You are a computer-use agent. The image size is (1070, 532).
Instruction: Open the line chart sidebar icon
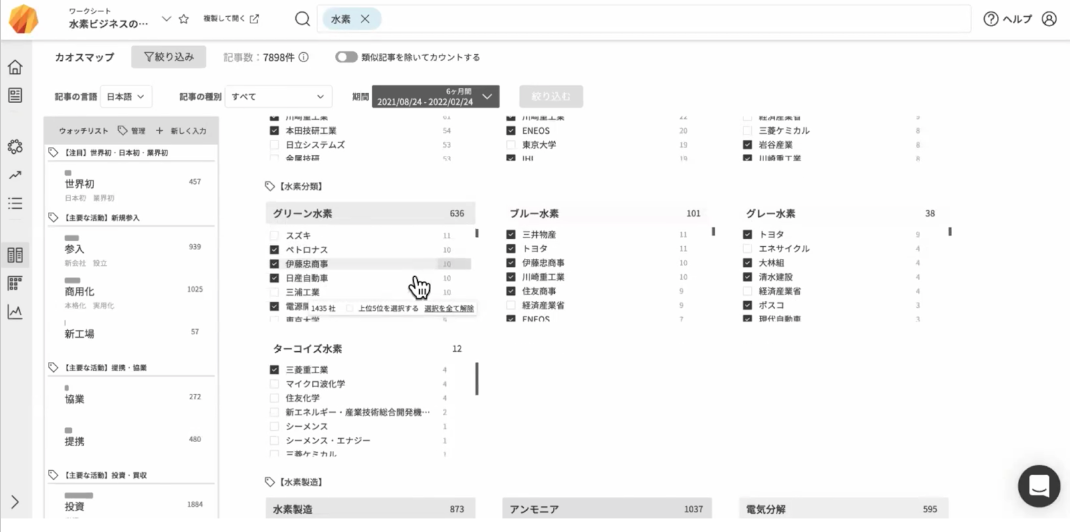(x=15, y=312)
